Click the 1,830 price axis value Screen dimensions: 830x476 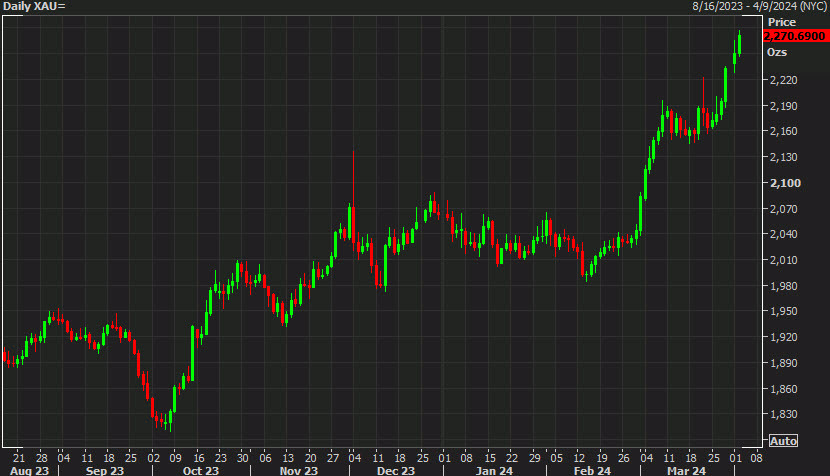[783, 414]
